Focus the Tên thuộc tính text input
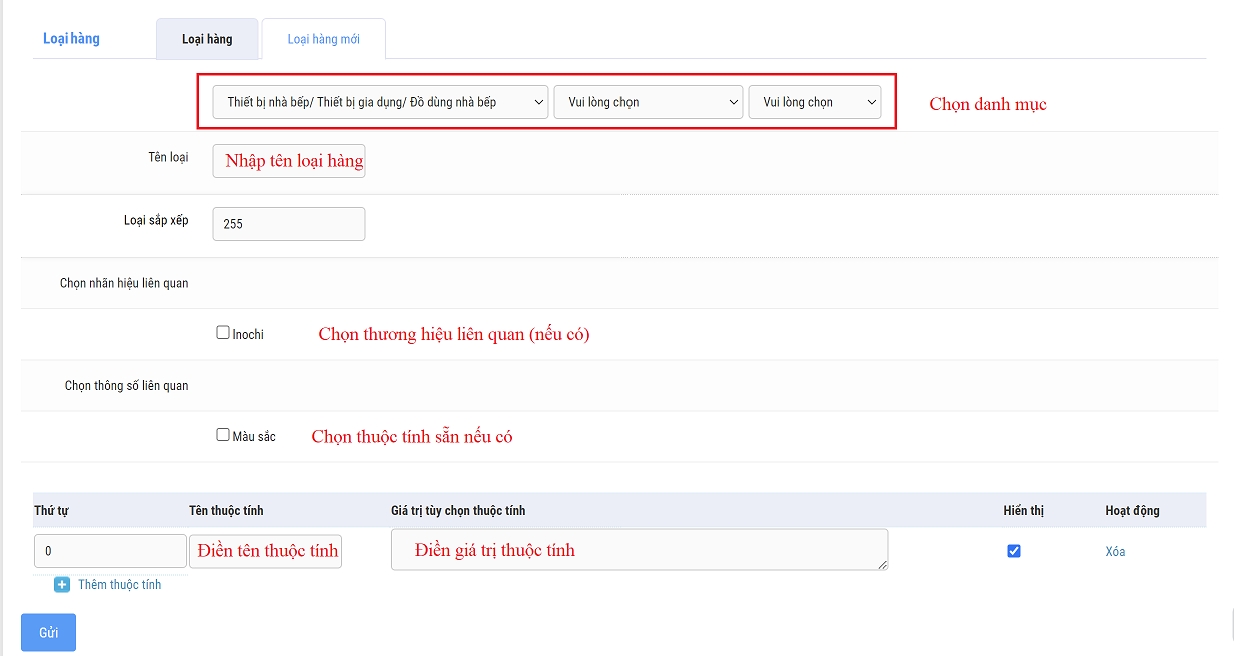 pyautogui.click(x=265, y=551)
